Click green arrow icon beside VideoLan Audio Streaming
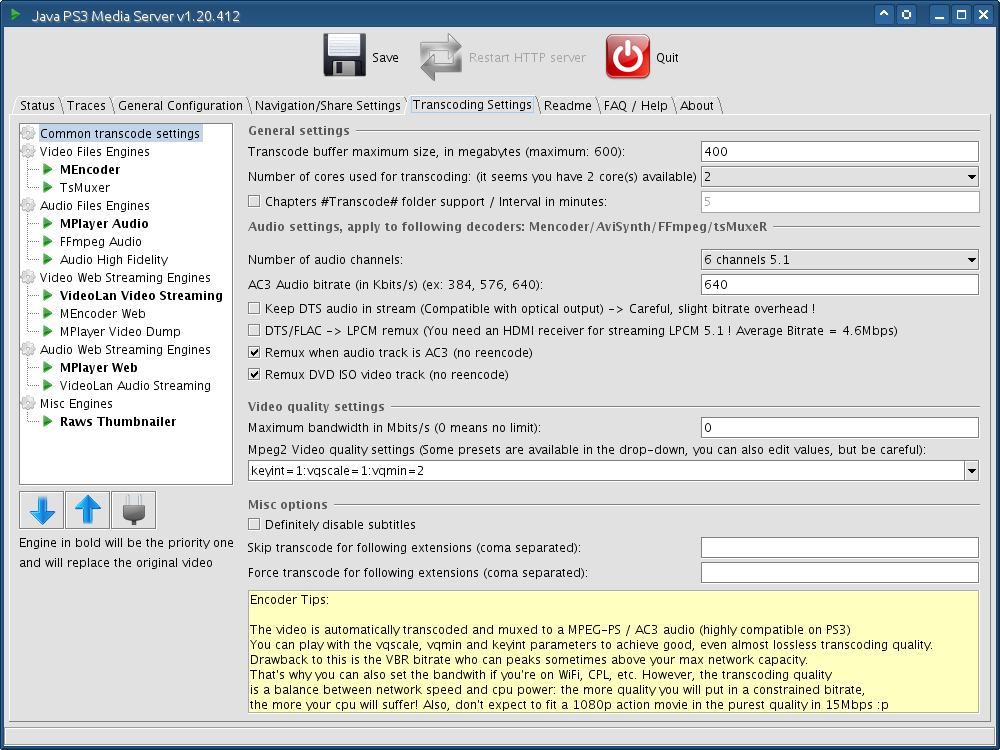 [48, 386]
